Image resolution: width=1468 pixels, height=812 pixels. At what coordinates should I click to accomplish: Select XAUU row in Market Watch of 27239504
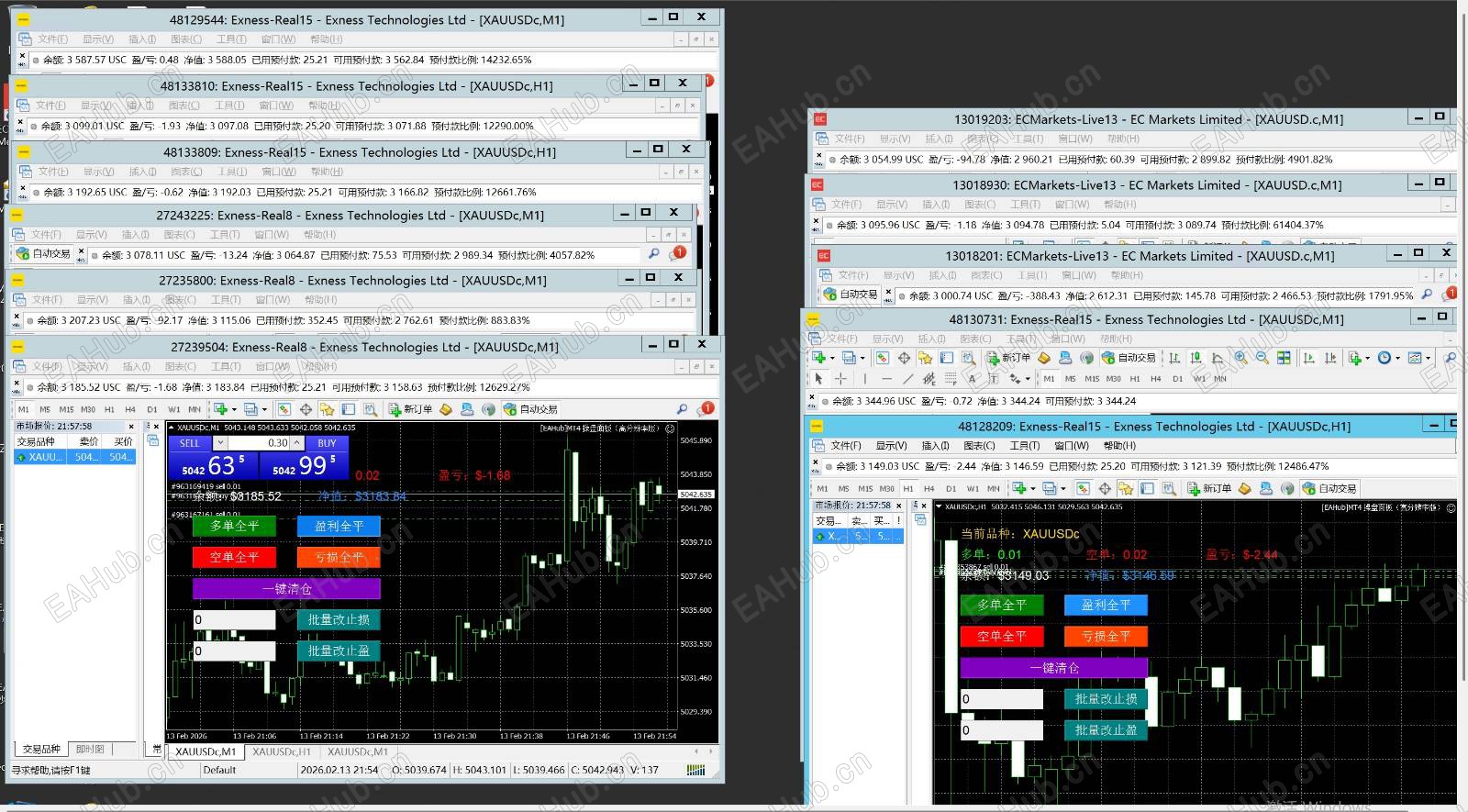pos(74,457)
